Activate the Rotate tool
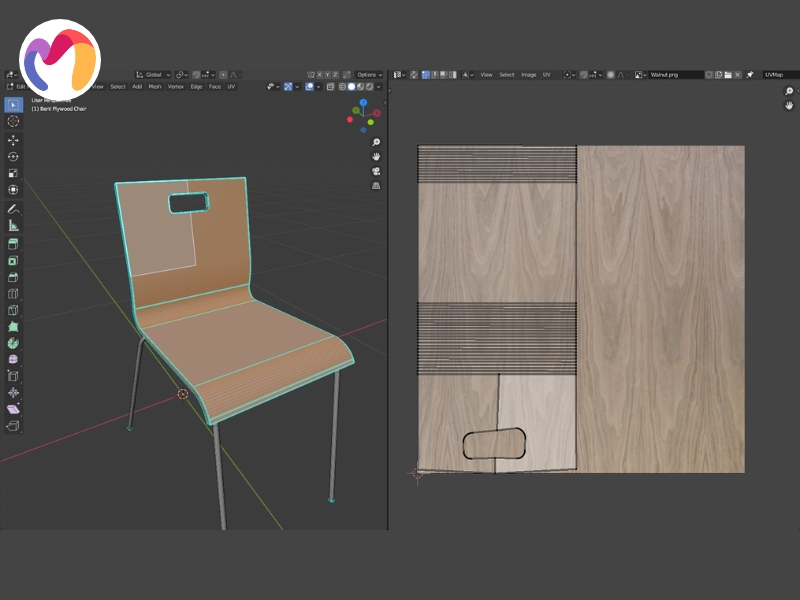 click(12, 154)
